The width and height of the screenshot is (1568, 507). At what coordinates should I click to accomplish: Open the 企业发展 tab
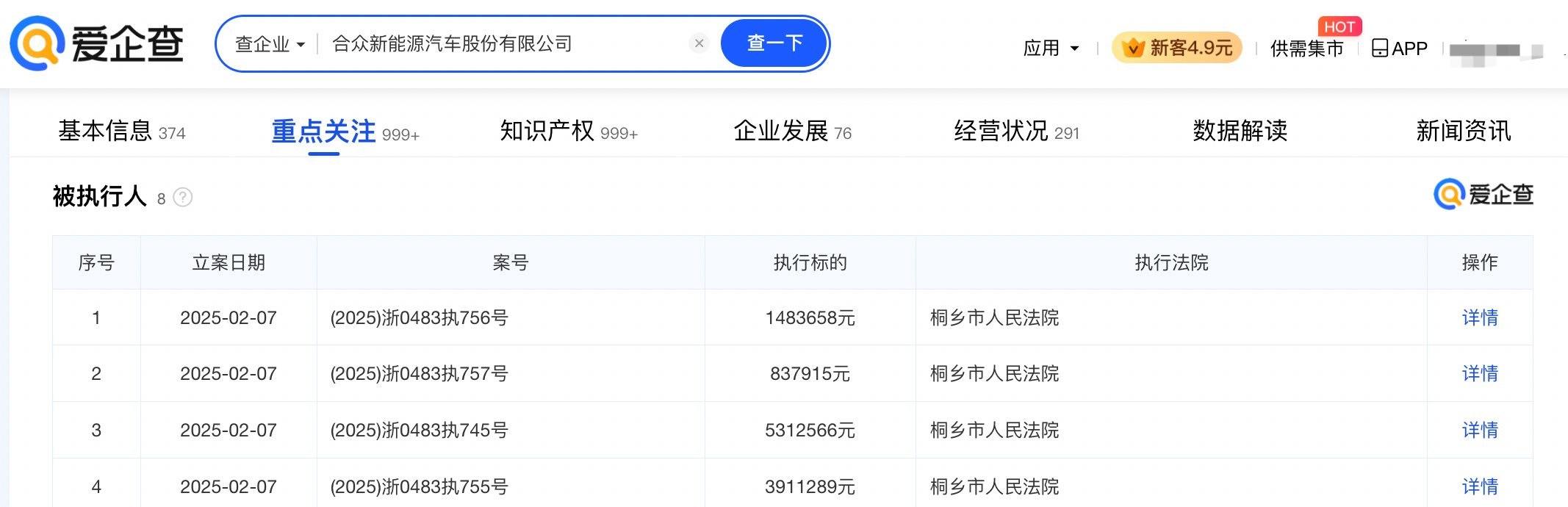792,132
